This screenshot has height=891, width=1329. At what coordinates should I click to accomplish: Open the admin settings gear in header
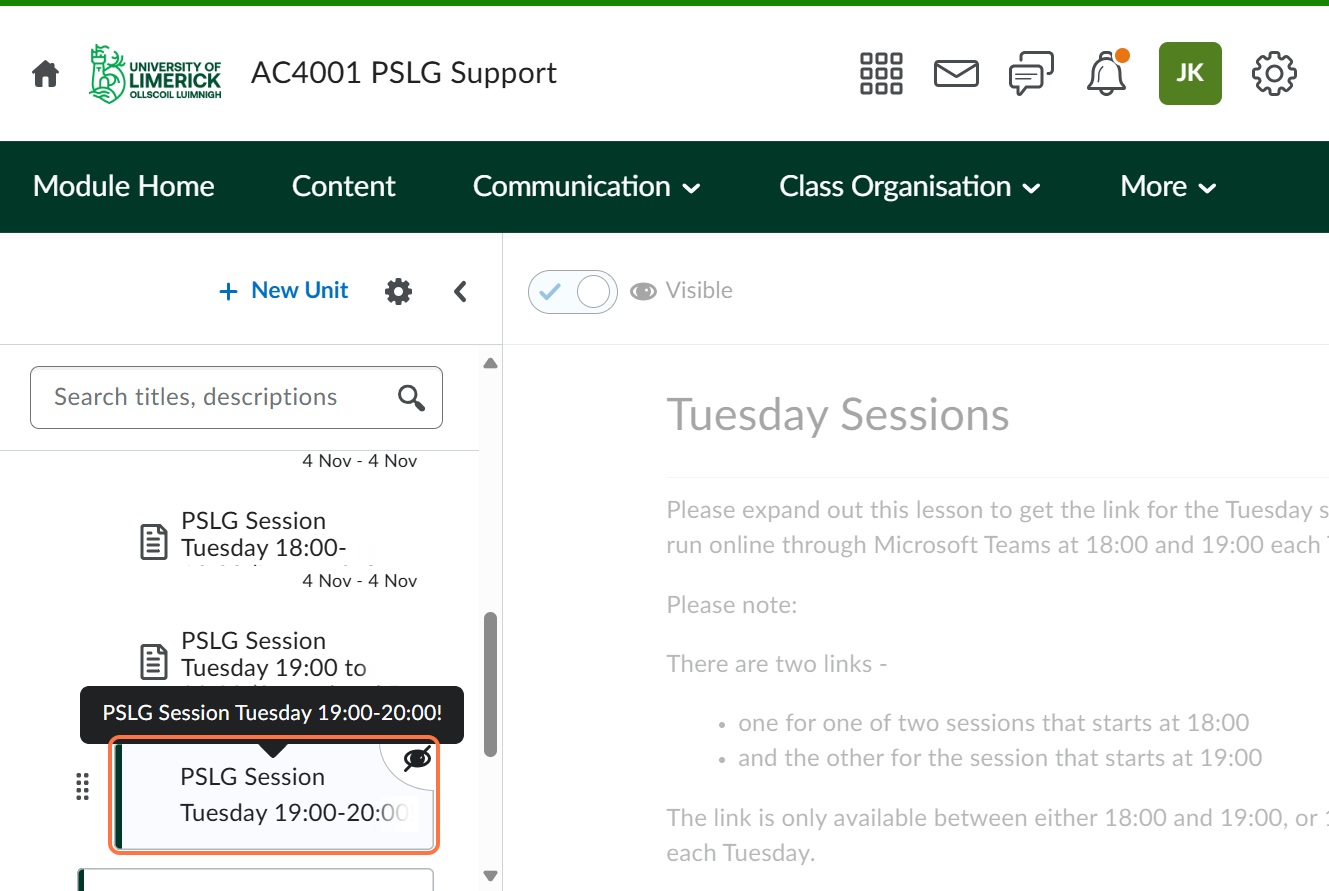tap(1274, 74)
